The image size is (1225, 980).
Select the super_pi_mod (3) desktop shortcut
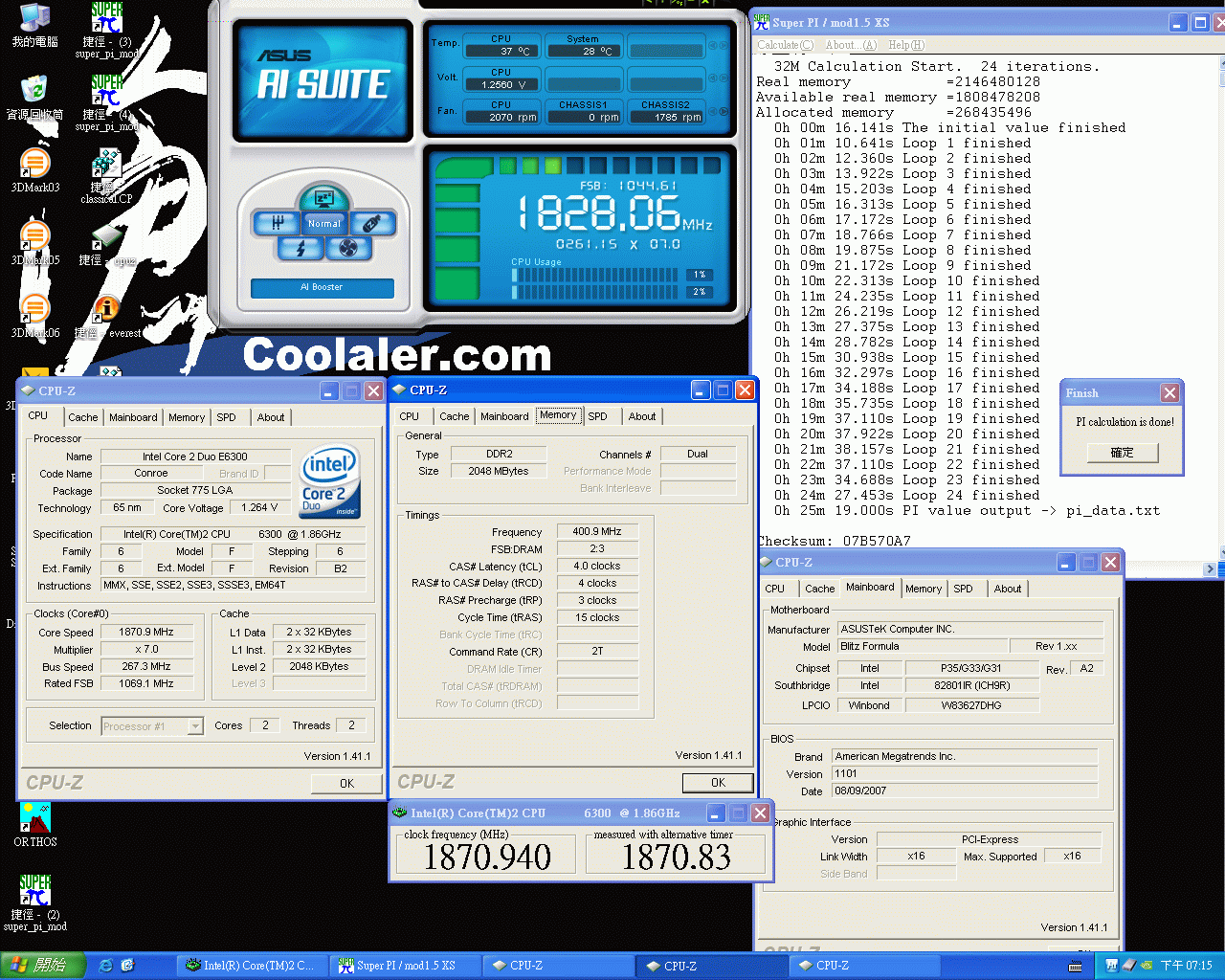[106, 31]
